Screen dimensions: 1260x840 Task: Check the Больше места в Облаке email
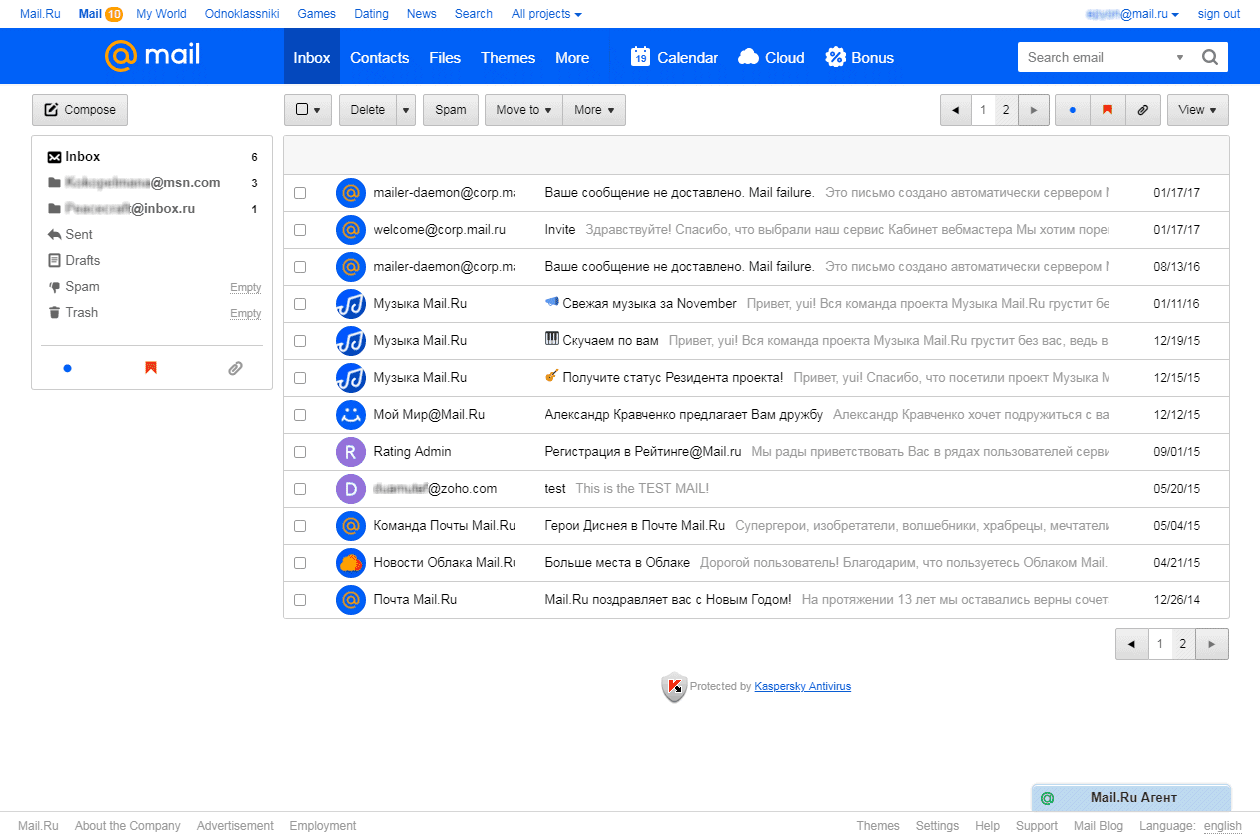tap(300, 563)
